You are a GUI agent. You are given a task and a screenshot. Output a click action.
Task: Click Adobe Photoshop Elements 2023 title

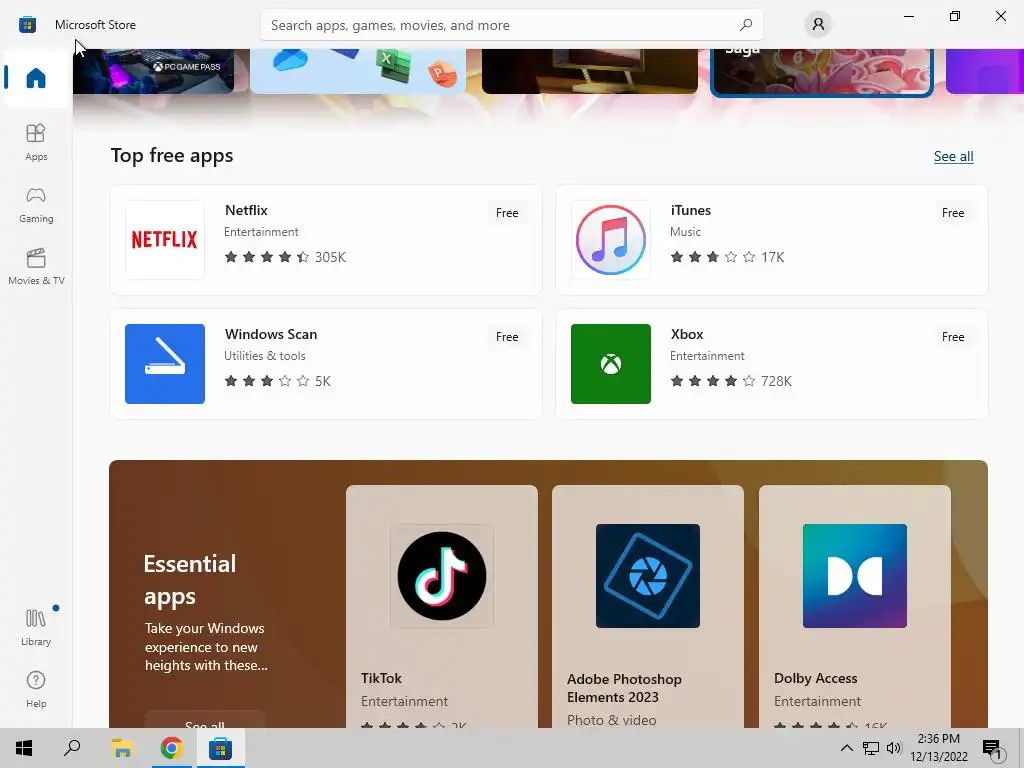624,688
